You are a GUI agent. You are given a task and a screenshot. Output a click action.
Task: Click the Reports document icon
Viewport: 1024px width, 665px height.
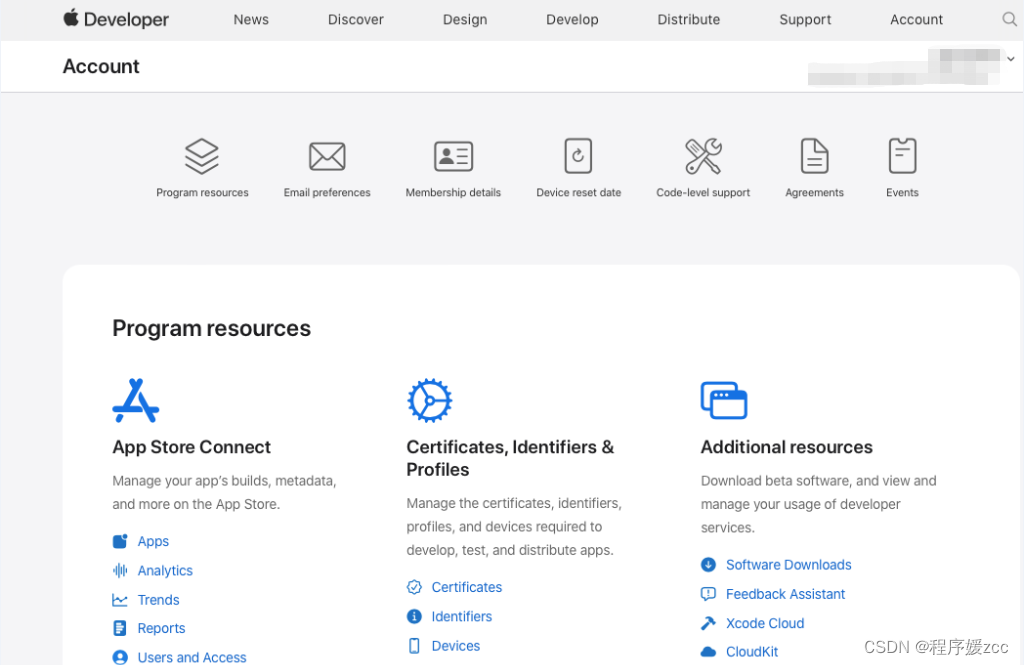pyautogui.click(x=120, y=628)
